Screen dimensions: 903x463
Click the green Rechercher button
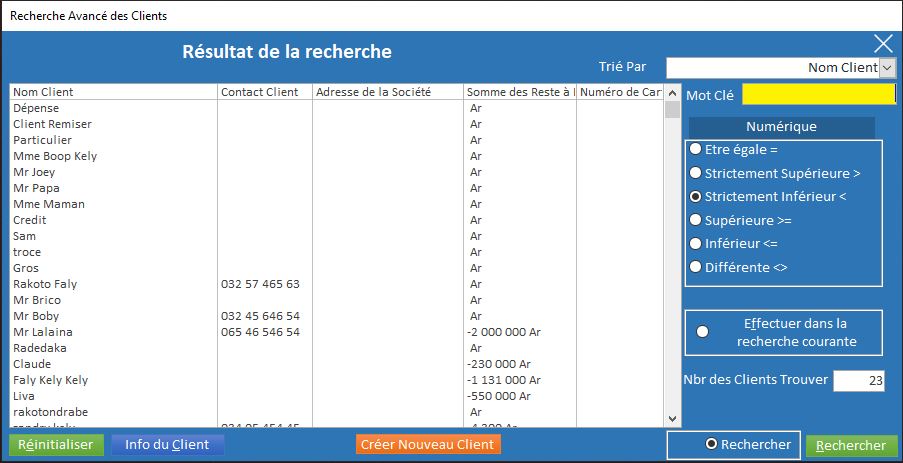pyautogui.click(x=850, y=445)
